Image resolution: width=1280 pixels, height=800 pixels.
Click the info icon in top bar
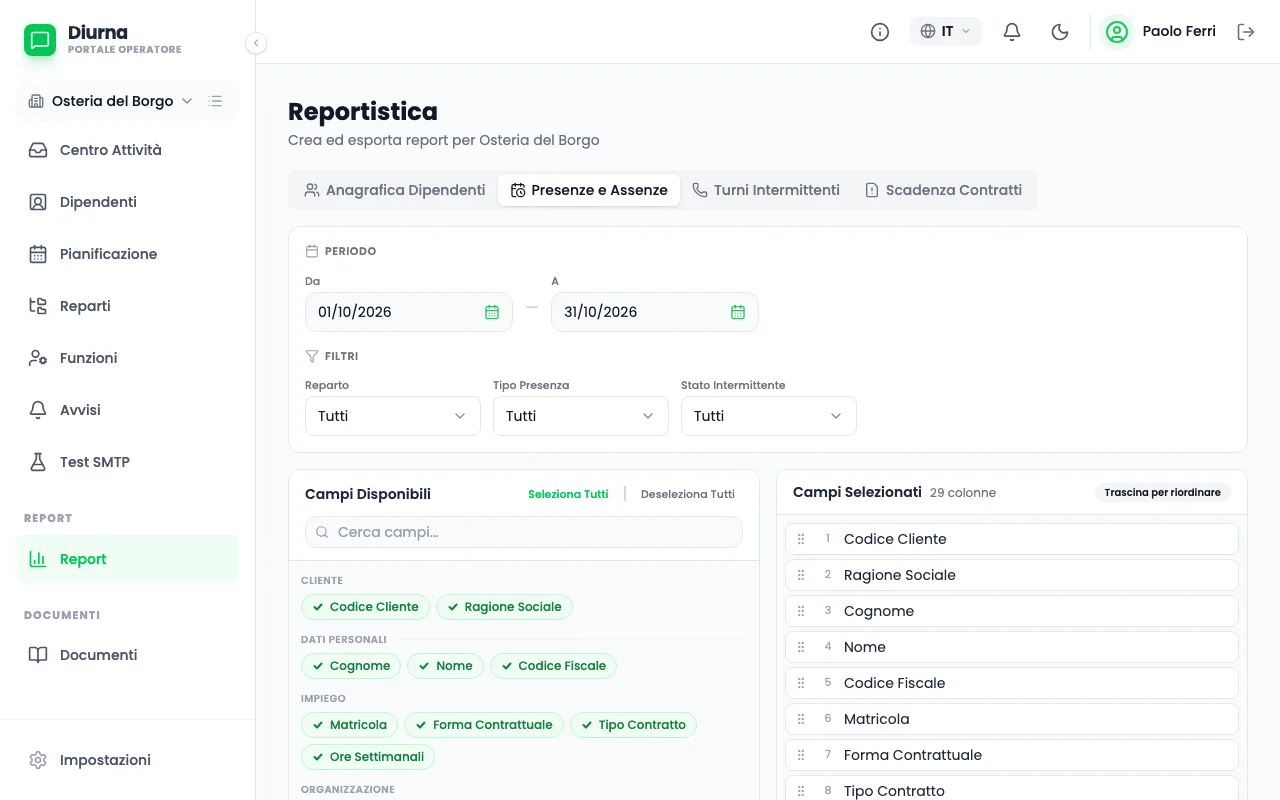pos(880,32)
